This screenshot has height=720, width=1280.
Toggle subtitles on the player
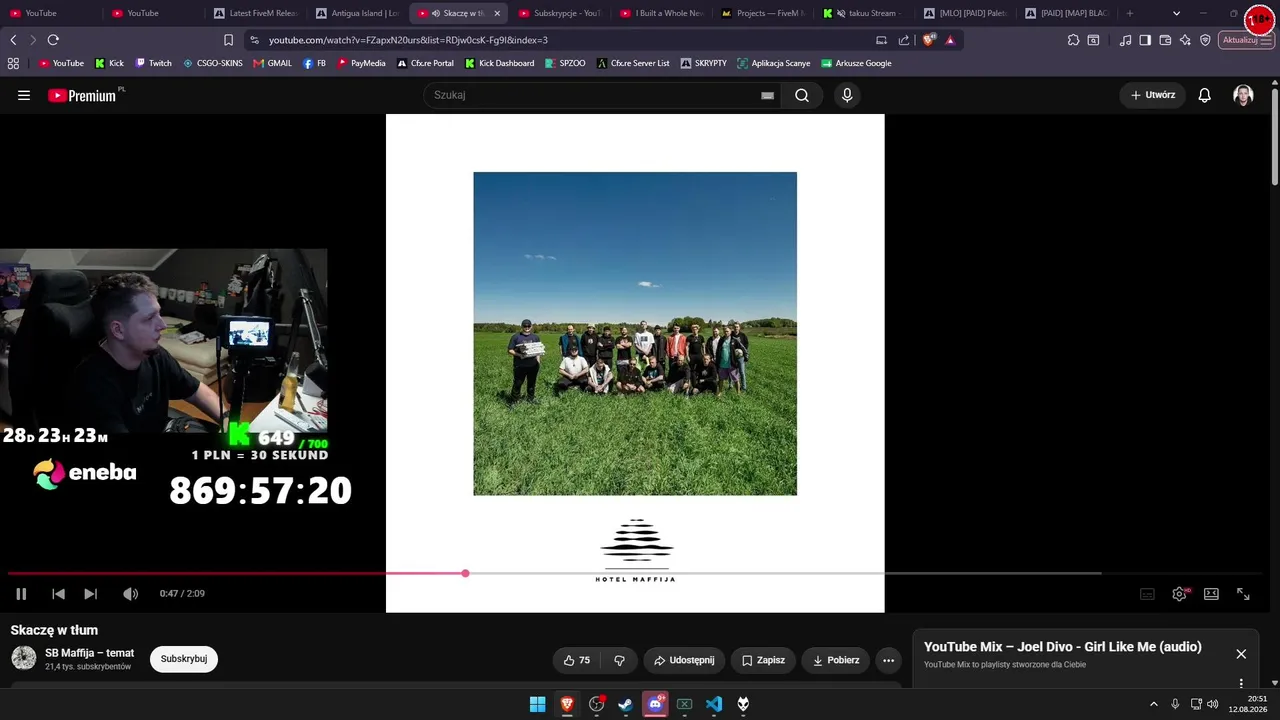pos(1147,594)
